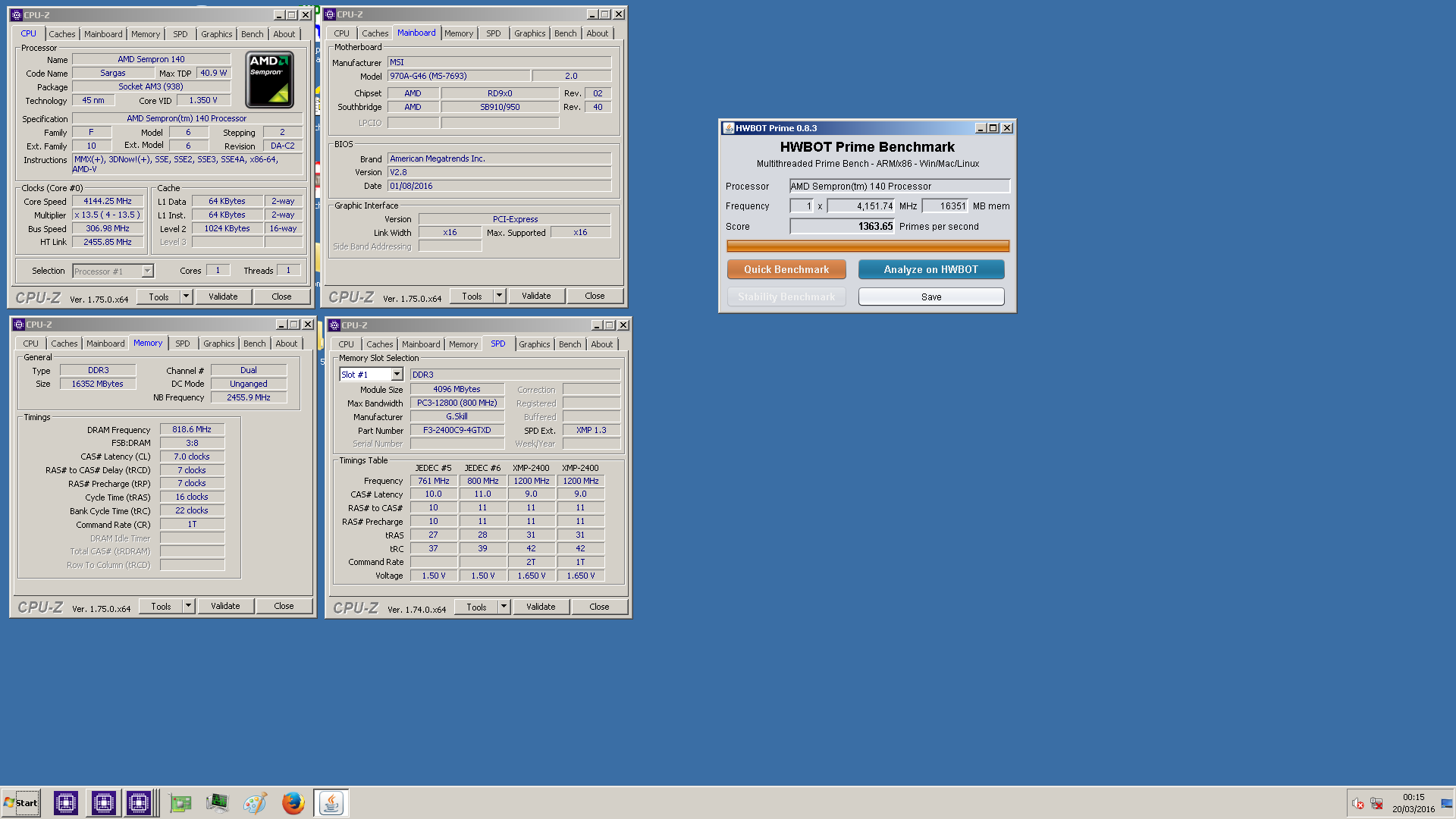Launch Paint from the taskbar
This screenshot has height=819, width=1456.
(255, 802)
